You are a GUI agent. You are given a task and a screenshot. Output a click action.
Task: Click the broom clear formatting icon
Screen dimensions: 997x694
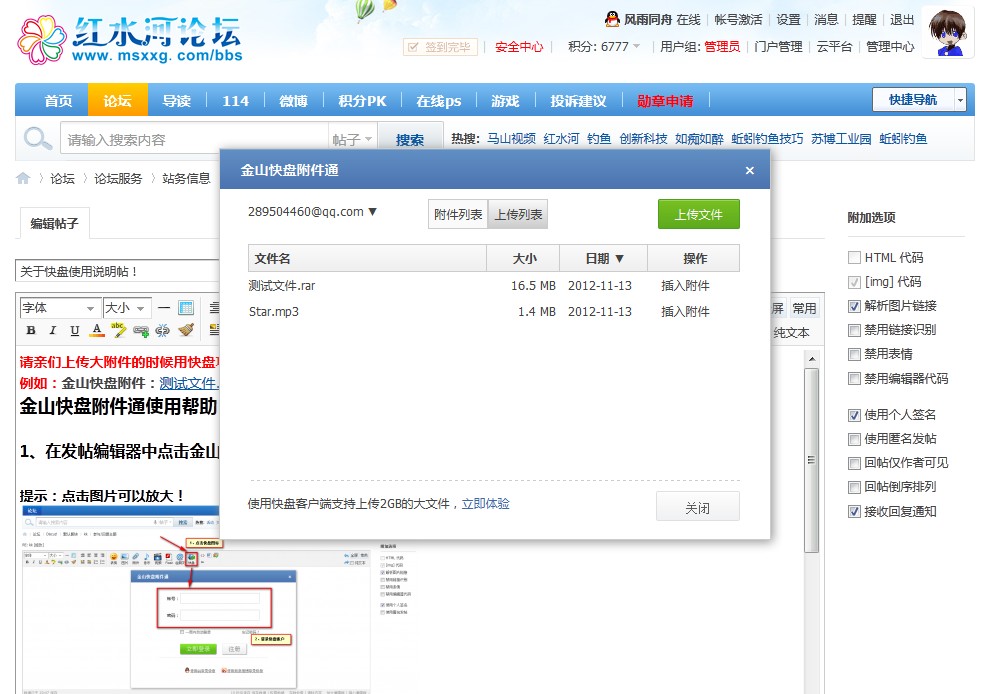pos(186,330)
